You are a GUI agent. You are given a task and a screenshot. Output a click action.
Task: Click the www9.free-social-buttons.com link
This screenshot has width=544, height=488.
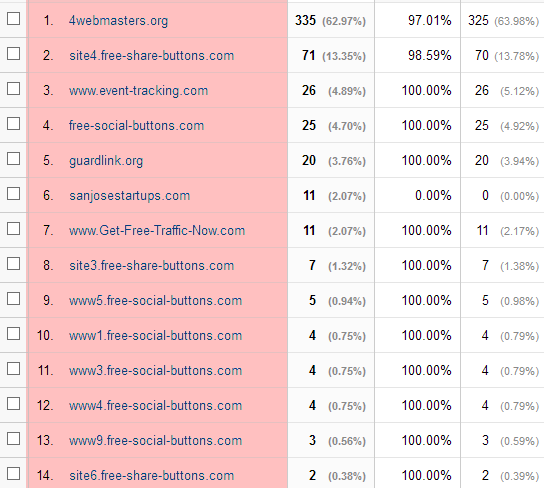[155, 441]
